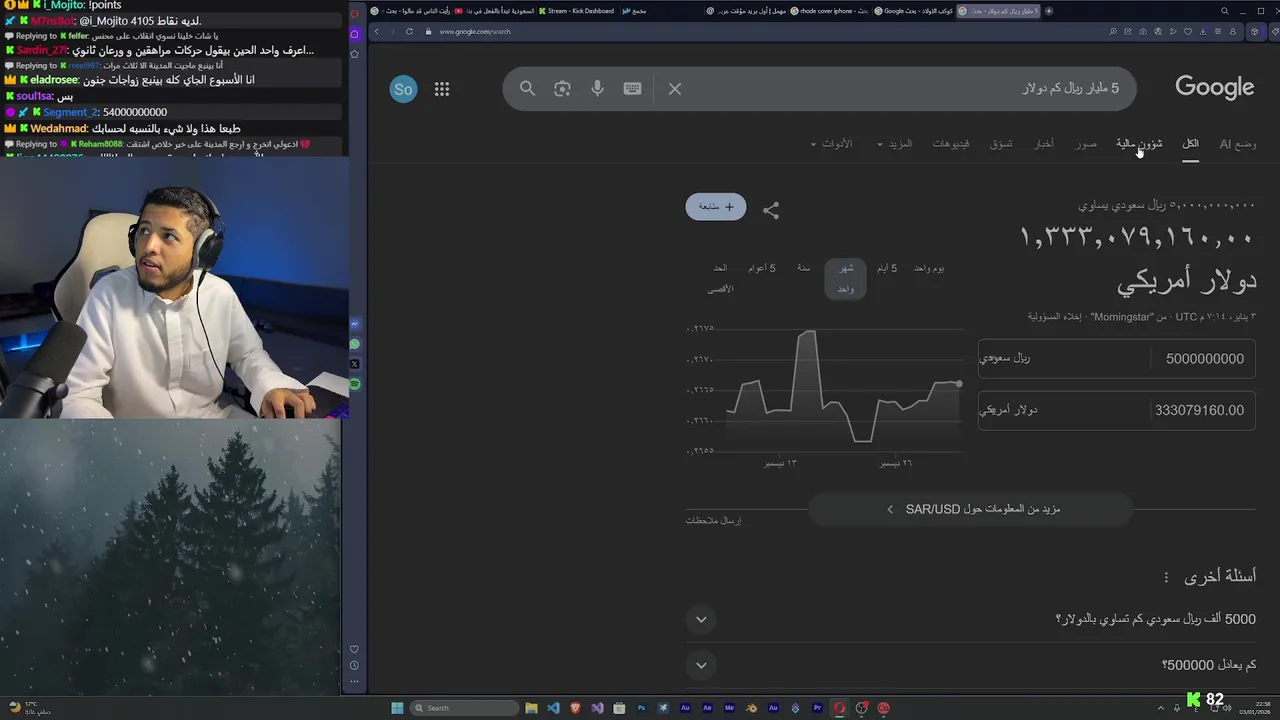This screenshot has height=720, width=1280.
Task: Open the Google apps grid
Action: pos(442,89)
